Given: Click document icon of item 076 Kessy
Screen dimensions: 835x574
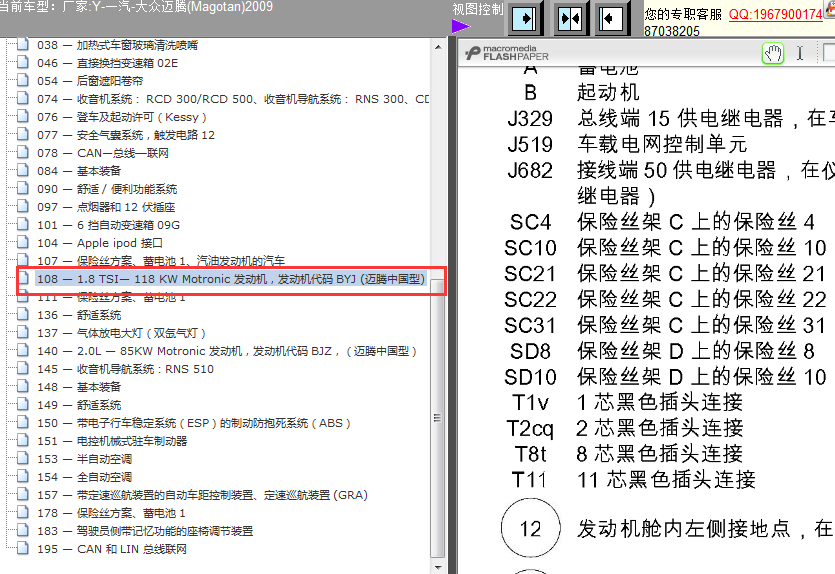Looking at the screenshot, I should pos(22,116).
